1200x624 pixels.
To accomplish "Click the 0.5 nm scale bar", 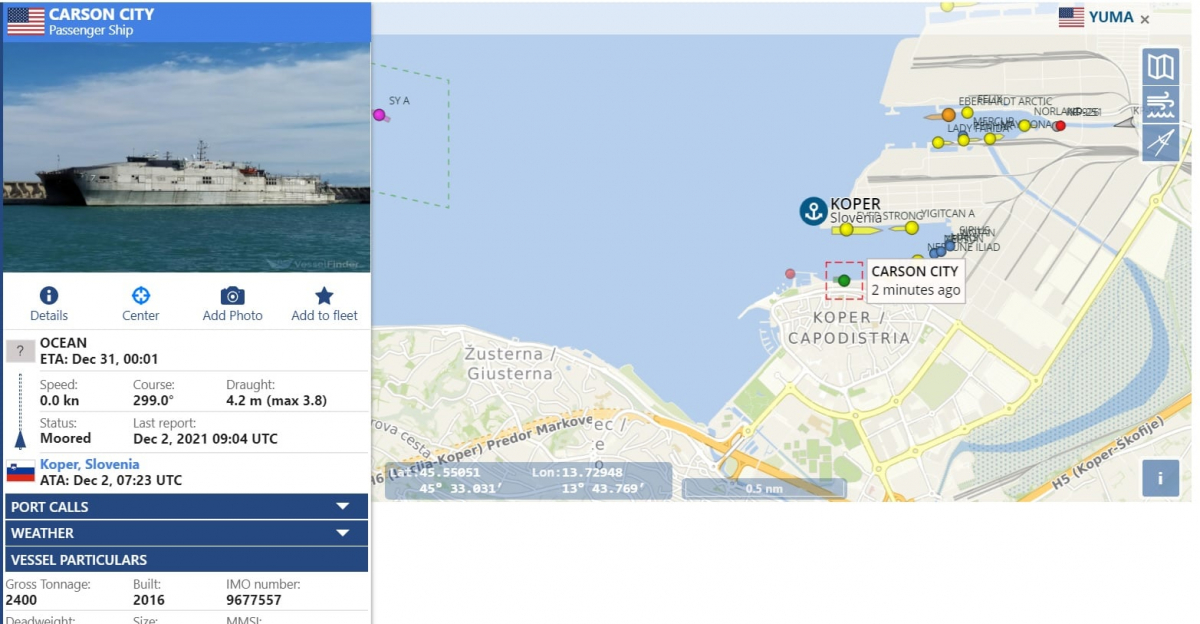I will (764, 489).
